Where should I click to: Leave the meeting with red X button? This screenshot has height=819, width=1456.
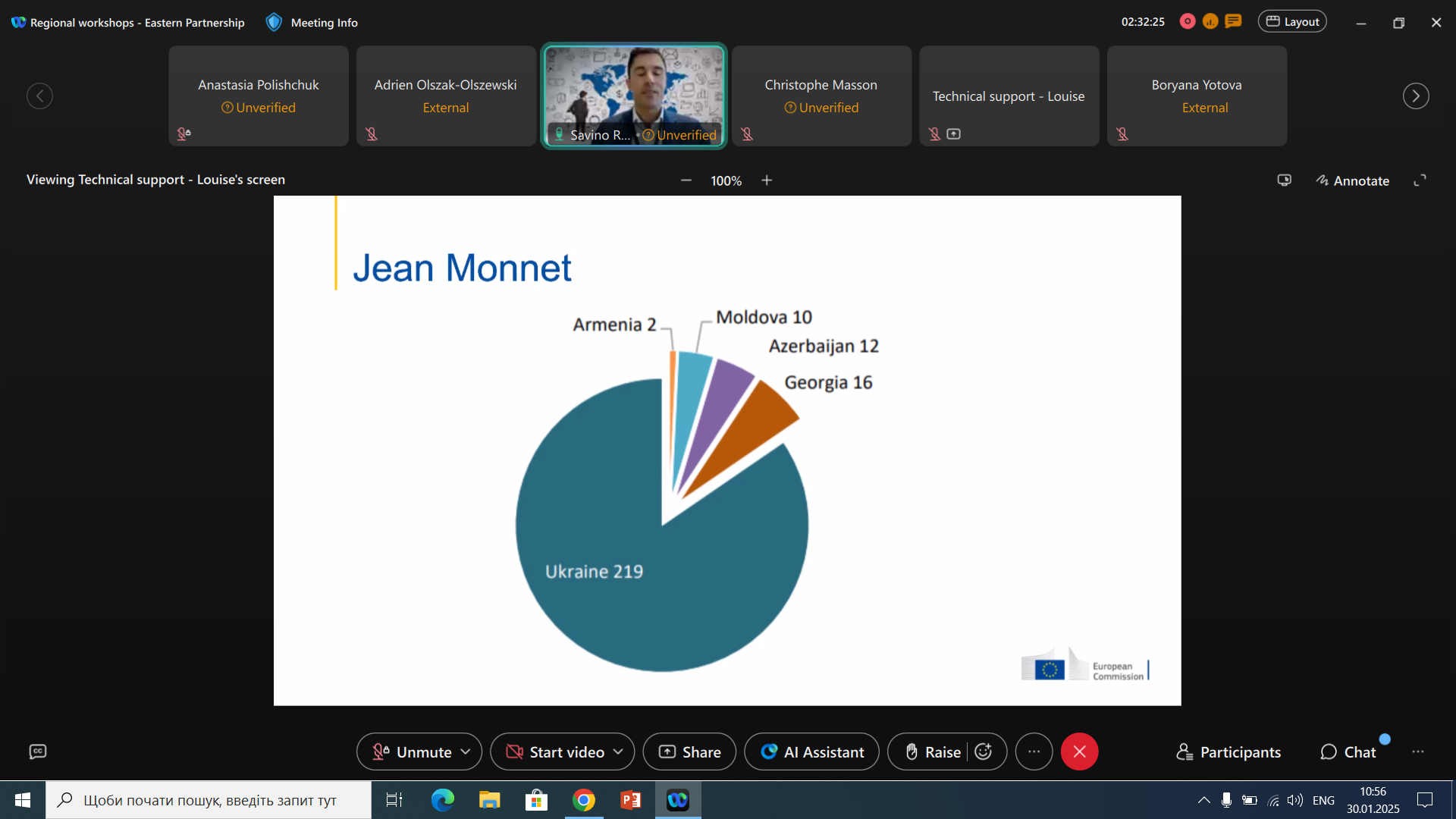pos(1079,752)
